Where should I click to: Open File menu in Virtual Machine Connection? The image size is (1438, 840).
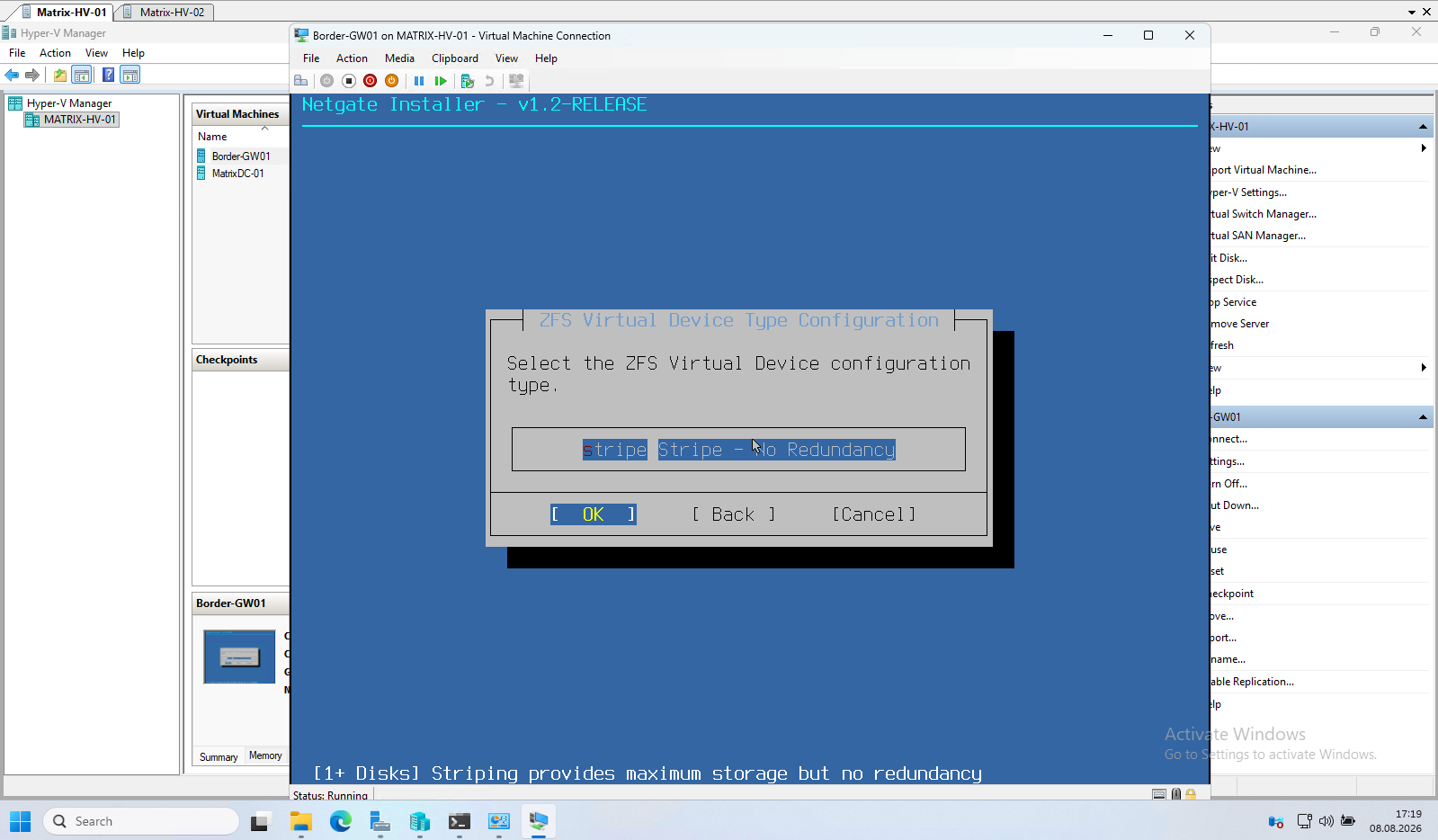(311, 58)
